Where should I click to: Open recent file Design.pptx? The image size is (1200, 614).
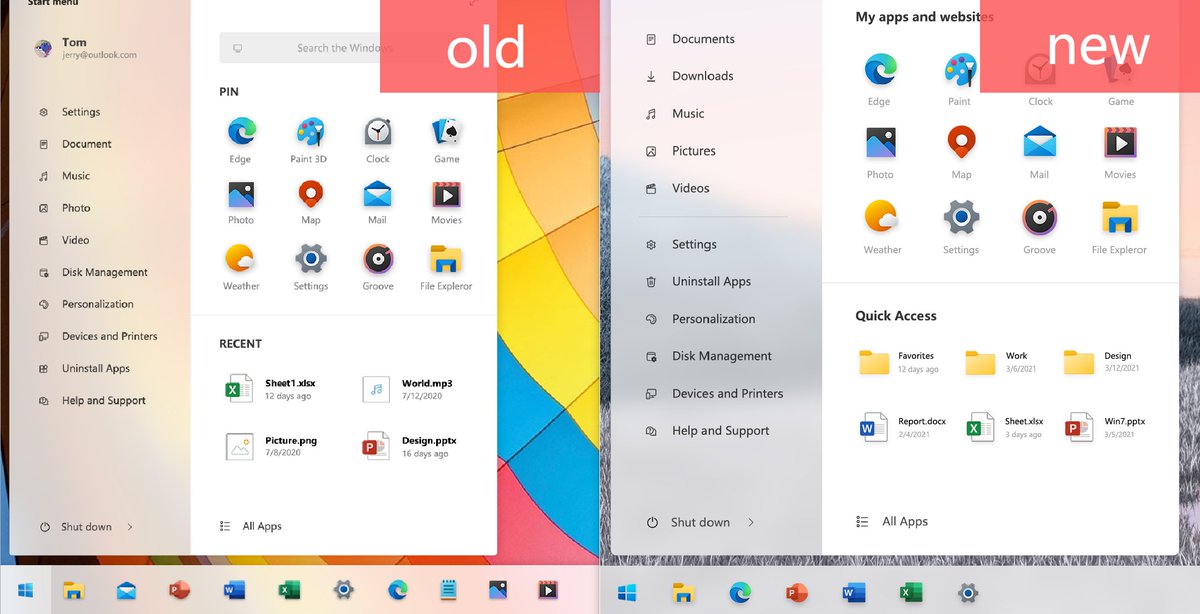[409, 446]
